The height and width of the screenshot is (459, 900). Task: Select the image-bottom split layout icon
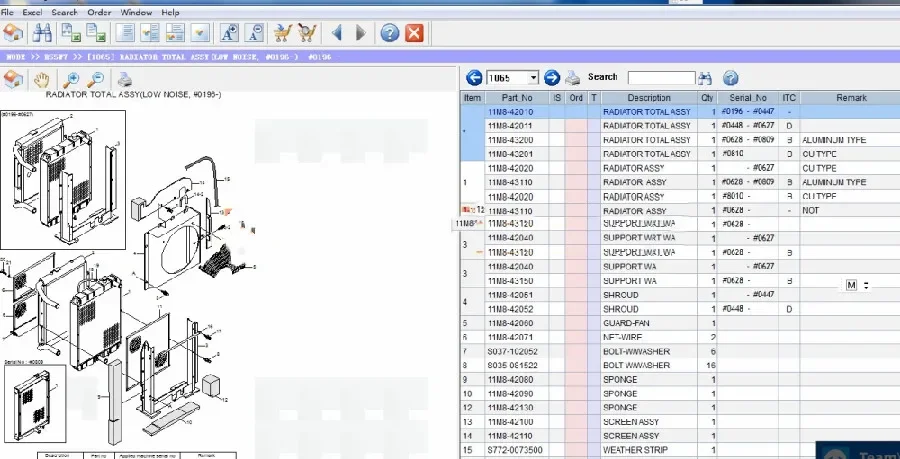point(175,33)
